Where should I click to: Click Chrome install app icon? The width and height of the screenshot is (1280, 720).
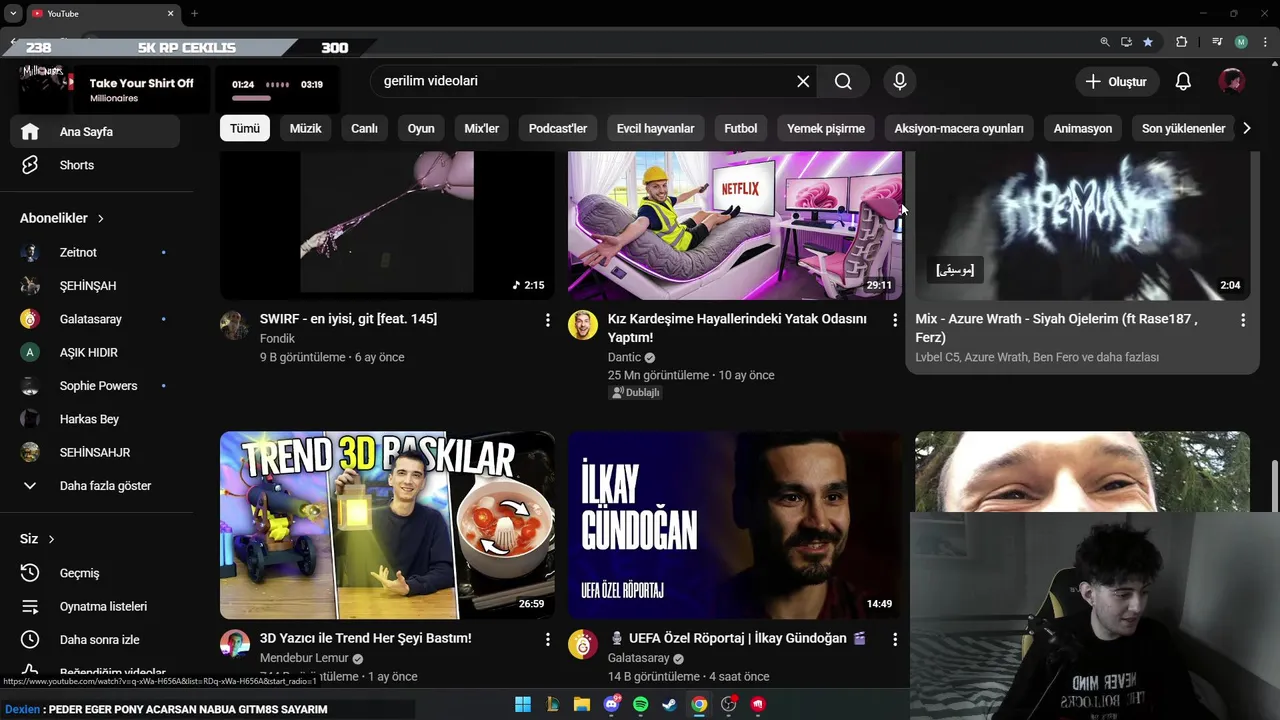1126,42
